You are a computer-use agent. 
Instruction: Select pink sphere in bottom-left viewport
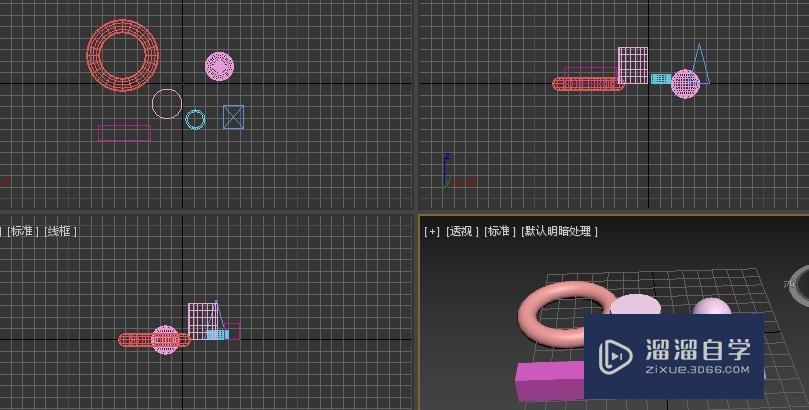pyautogui.click(x=165, y=340)
